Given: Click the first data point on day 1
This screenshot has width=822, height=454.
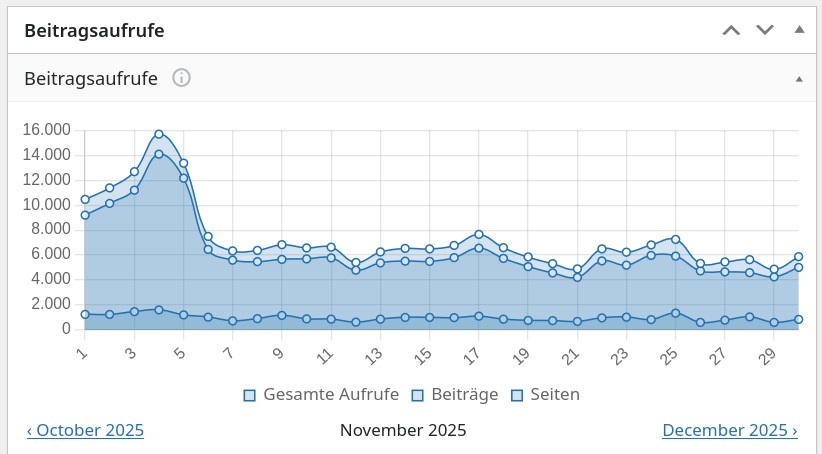Looking at the screenshot, I should pos(85,199).
